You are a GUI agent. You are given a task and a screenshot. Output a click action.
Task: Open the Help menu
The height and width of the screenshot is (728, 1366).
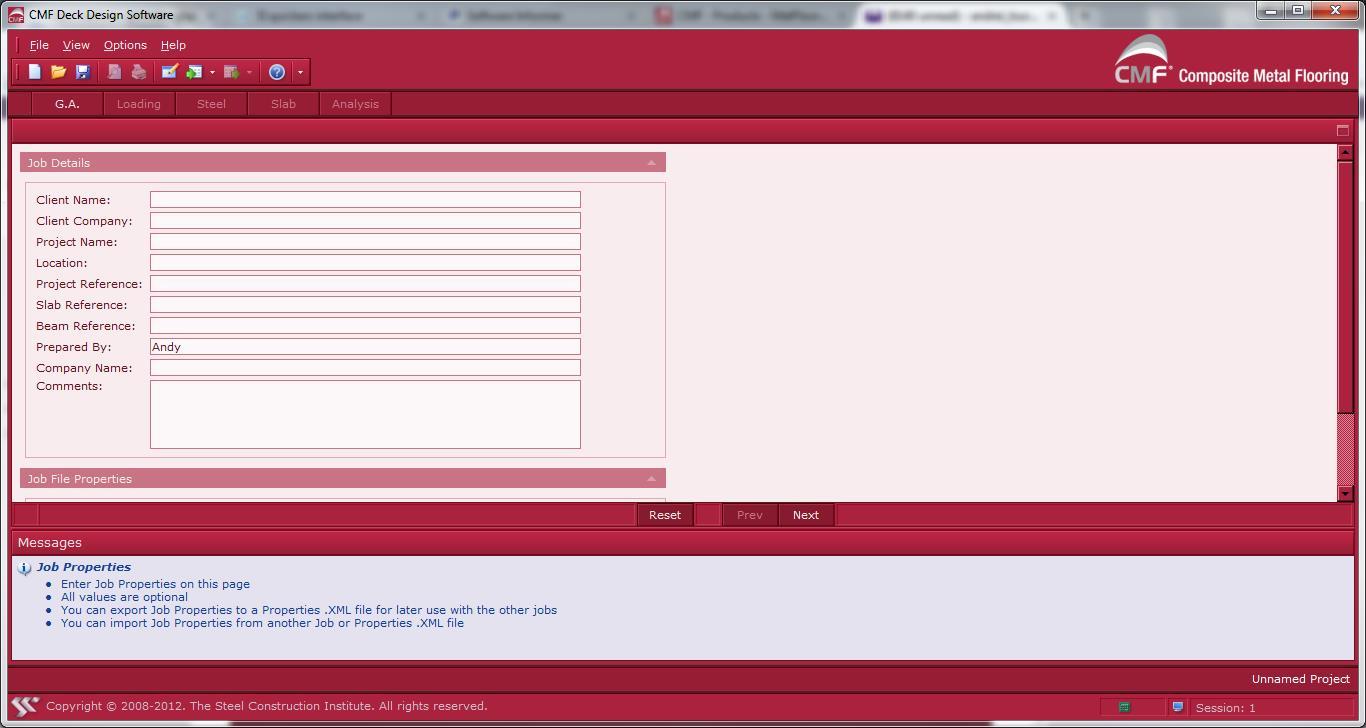click(173, 45)
